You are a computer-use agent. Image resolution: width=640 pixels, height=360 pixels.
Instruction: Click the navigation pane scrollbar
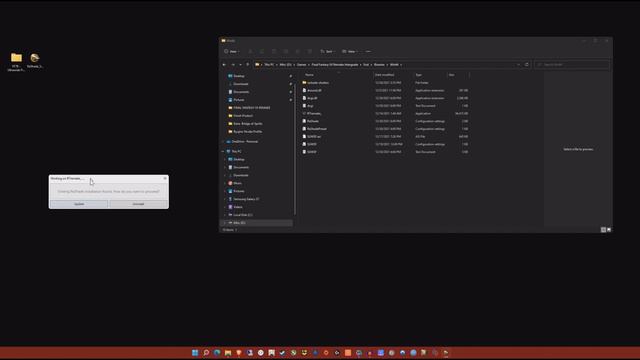pyautogui.click(x=294, y=149)
